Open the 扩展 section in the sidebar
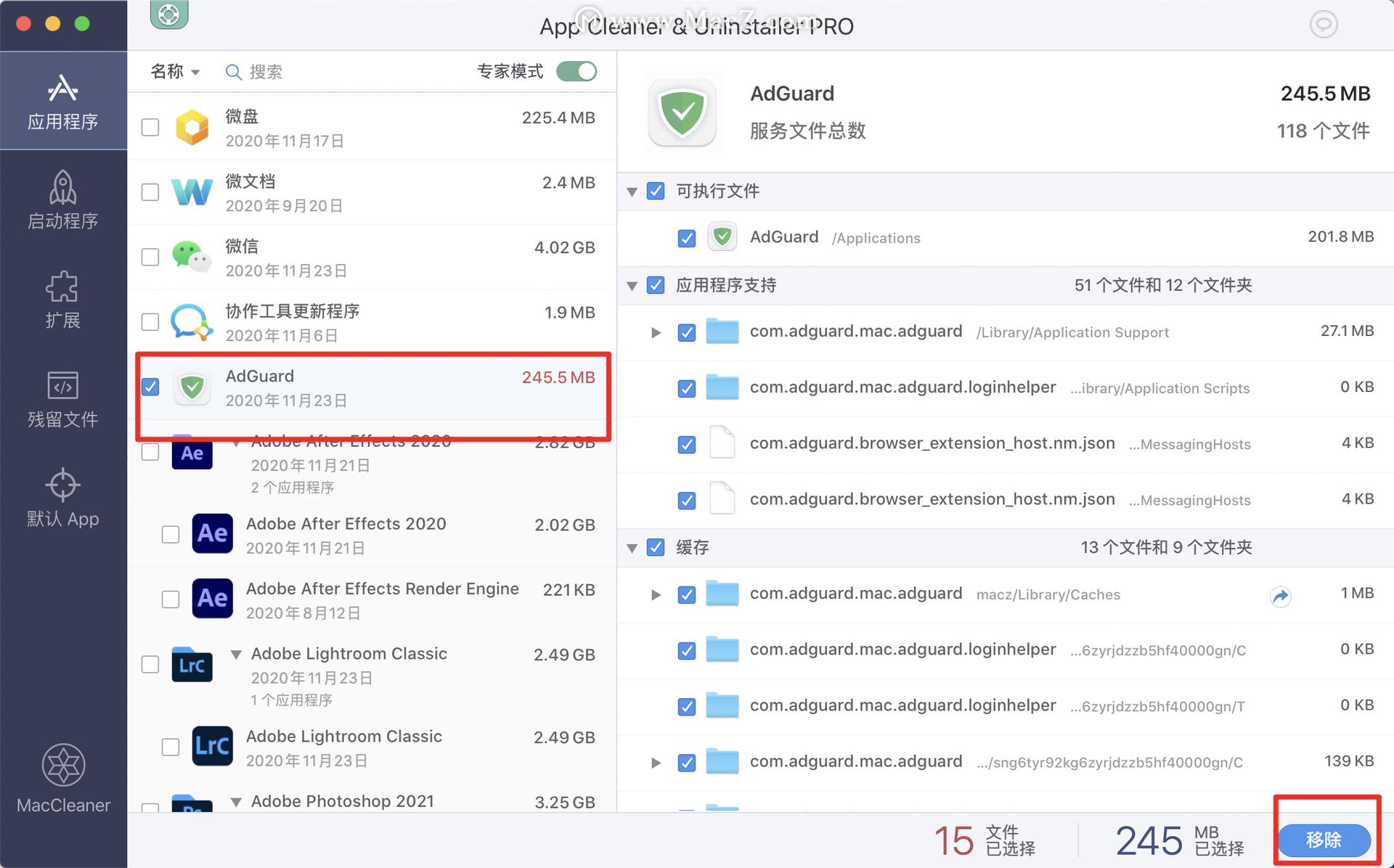1394x868 pixels. [62, 299]
